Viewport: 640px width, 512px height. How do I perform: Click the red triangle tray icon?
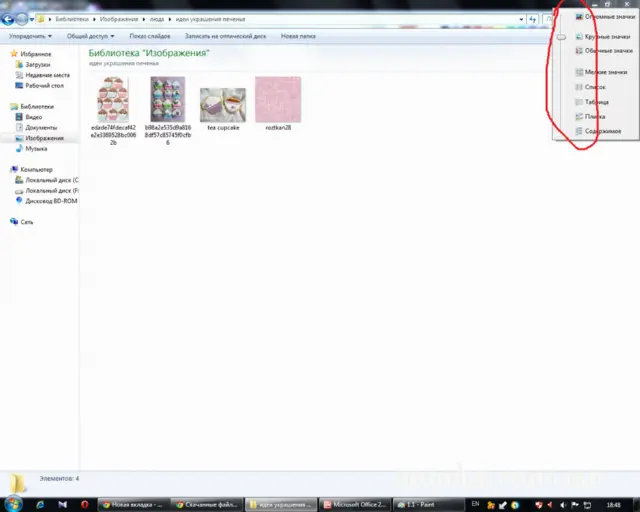pos(550,505)
